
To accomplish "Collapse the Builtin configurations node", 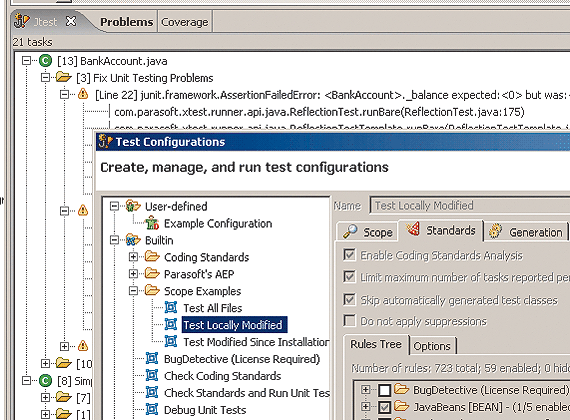I will [115, 240].
